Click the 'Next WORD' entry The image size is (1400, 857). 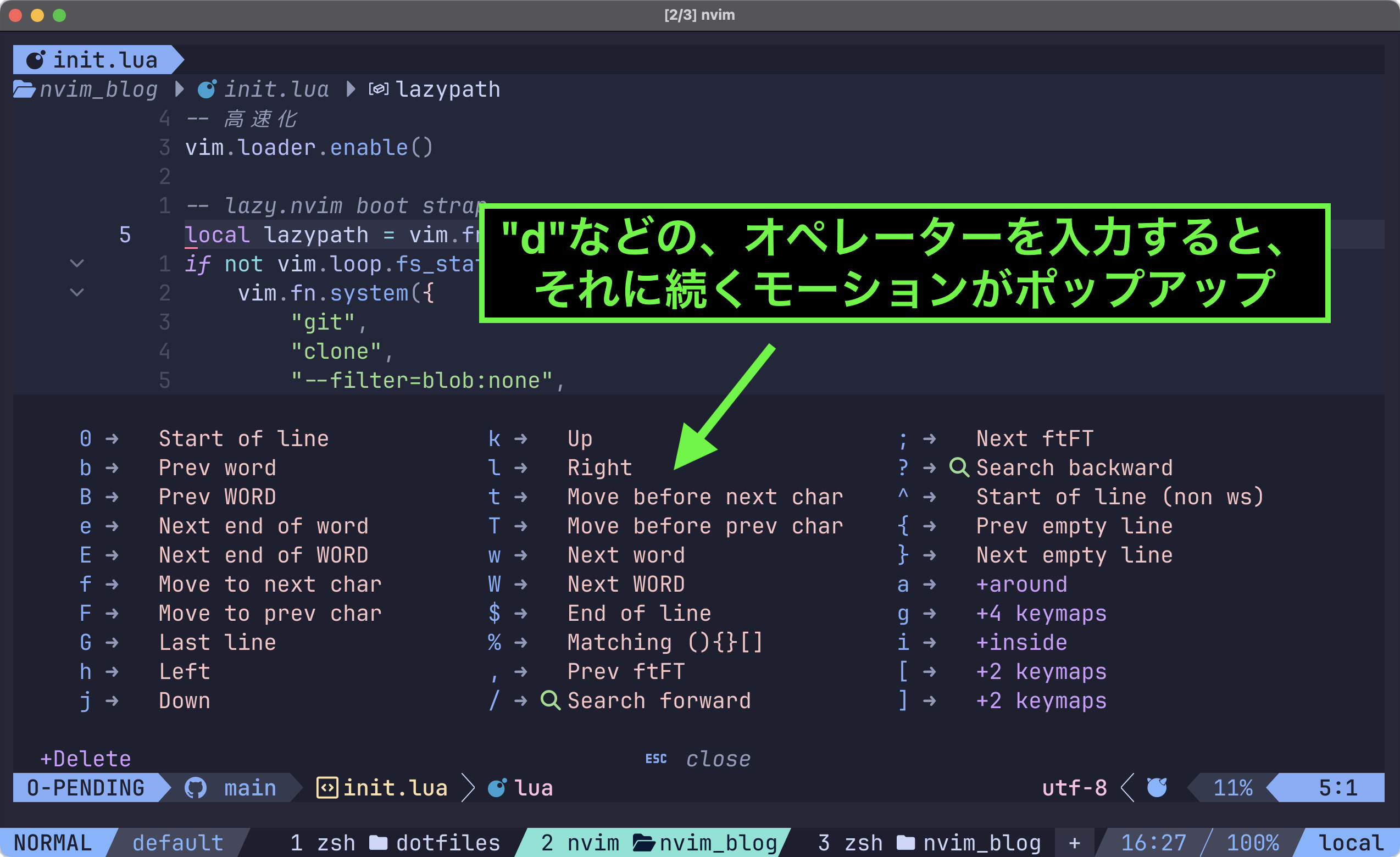pyautogui.click(x=626, y=584)
